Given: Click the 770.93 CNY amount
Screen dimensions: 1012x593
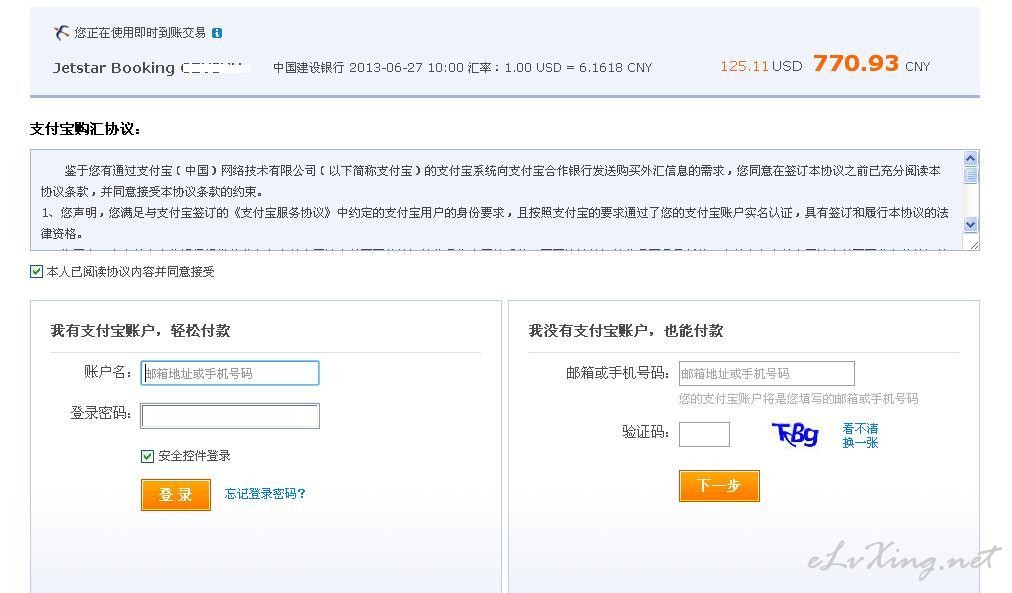Looking at the screenshot, I should (871, 64).
